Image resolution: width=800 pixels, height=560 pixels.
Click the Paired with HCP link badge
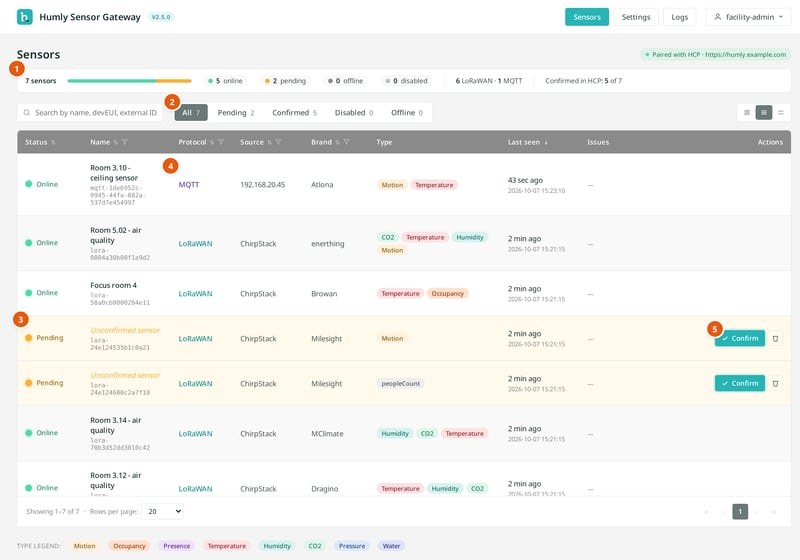(x=715, y=55)
